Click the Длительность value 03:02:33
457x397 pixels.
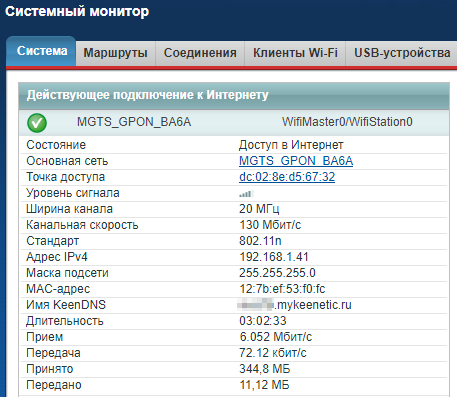pos(263,321)
